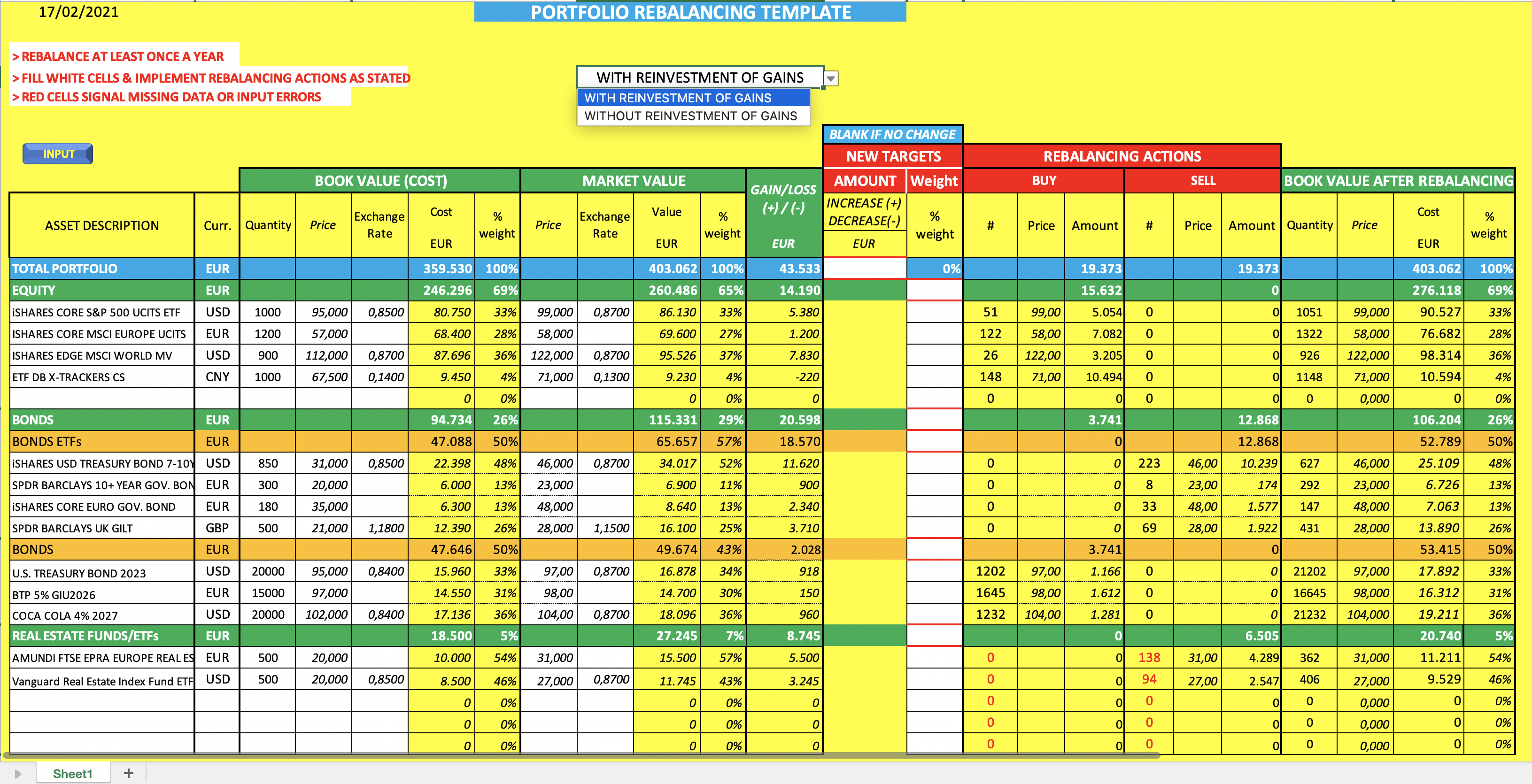Click FILL WHITE CELLS instruction note
1532x784 pixels.
[210, 78]
